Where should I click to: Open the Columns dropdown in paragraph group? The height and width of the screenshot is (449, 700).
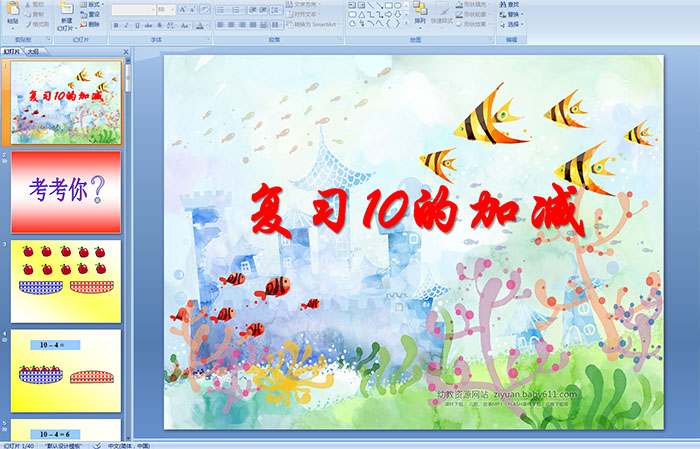click(x=277, y=25)
